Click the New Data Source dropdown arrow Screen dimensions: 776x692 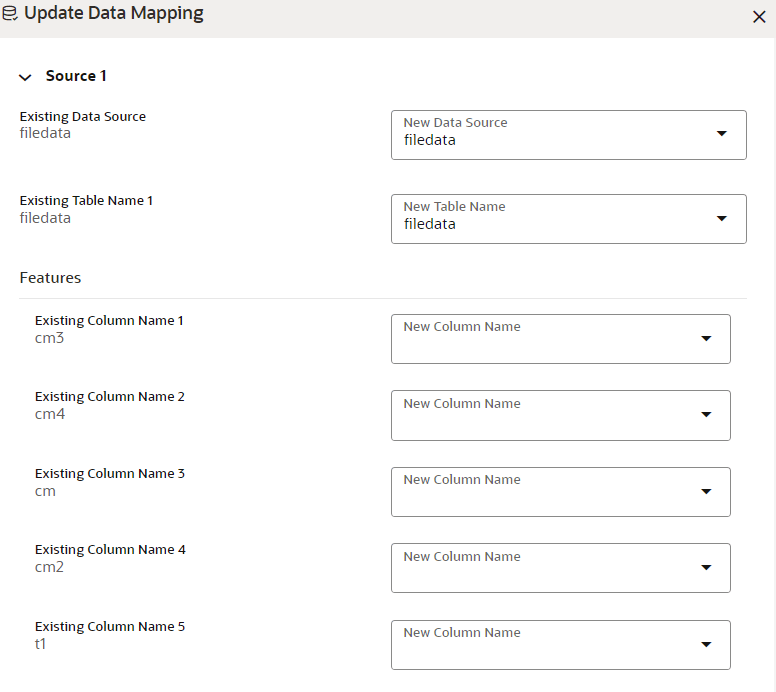coord(722,134)
